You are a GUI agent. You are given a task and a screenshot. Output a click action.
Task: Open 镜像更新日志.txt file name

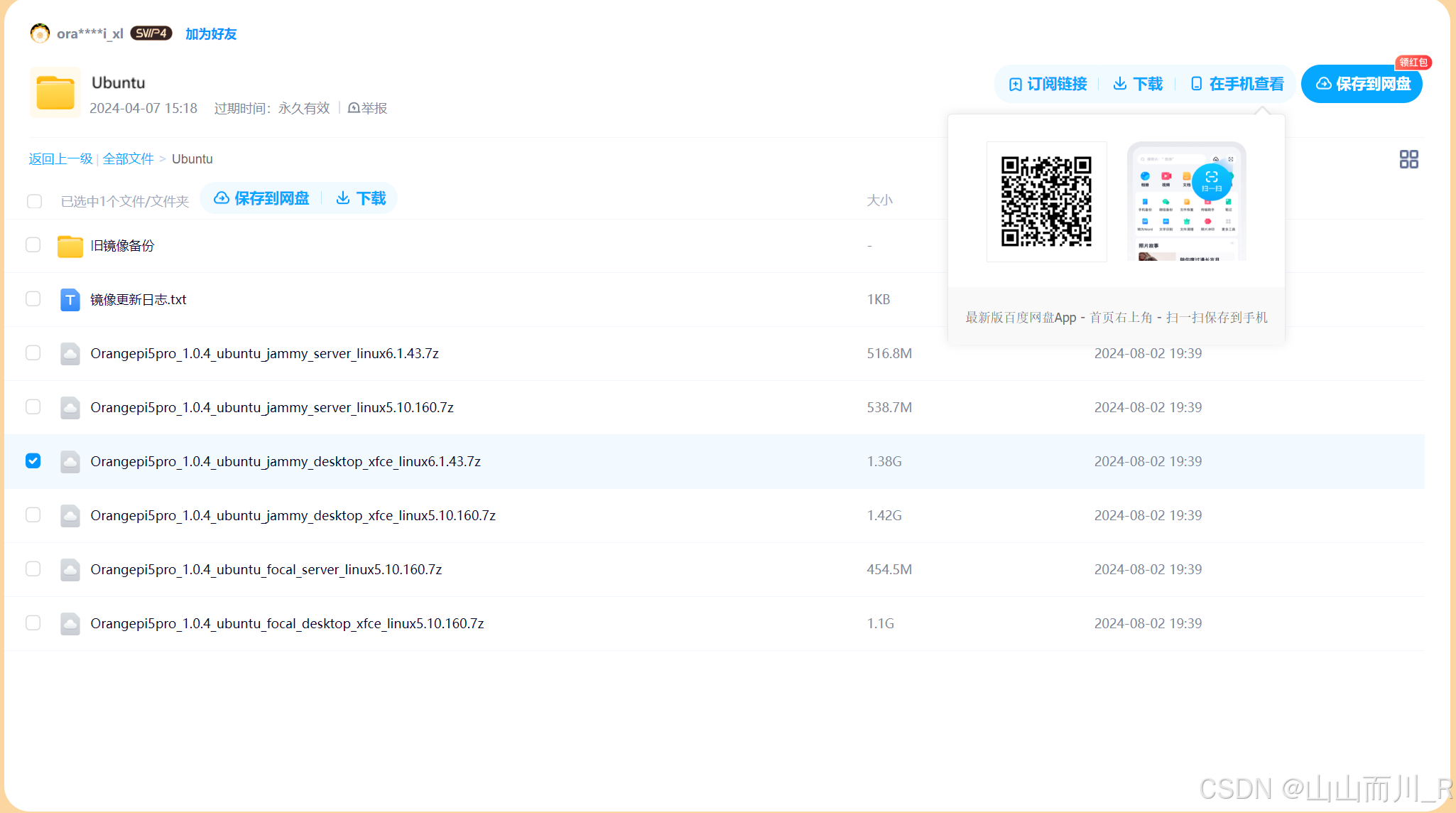point(138,300)
